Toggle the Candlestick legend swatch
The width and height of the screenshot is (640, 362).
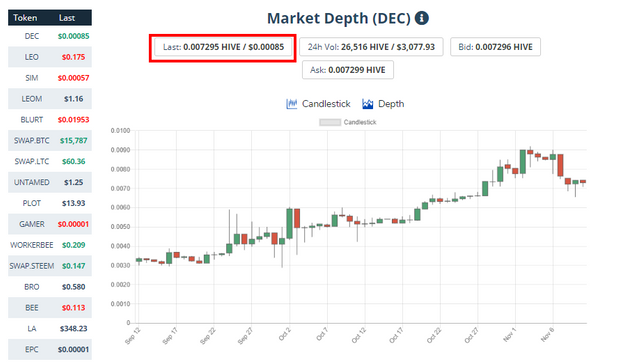(x=330, y=122)
